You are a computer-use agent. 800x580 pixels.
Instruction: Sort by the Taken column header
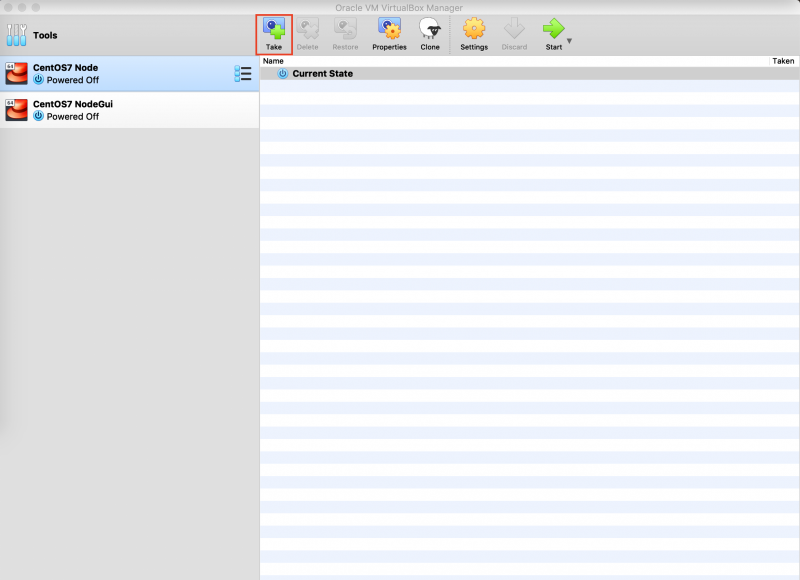pos(784,61)
